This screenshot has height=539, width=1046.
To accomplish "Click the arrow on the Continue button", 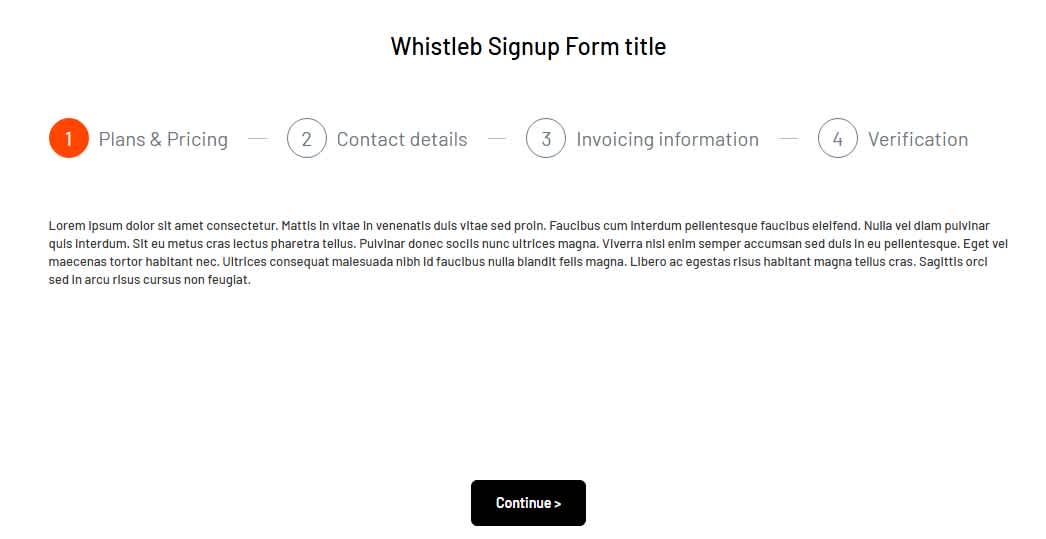I will click(x=557, y=503).
